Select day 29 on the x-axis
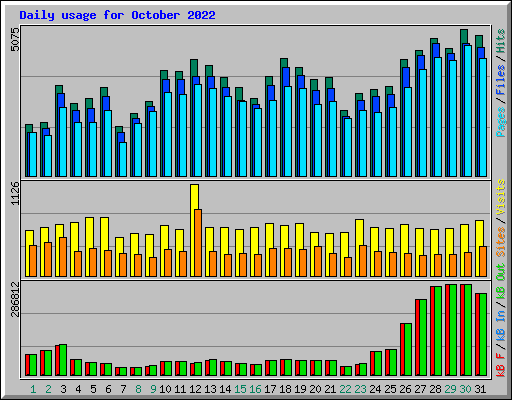Image resolution: width=512 pixels, height=400 pixels. 450,389
